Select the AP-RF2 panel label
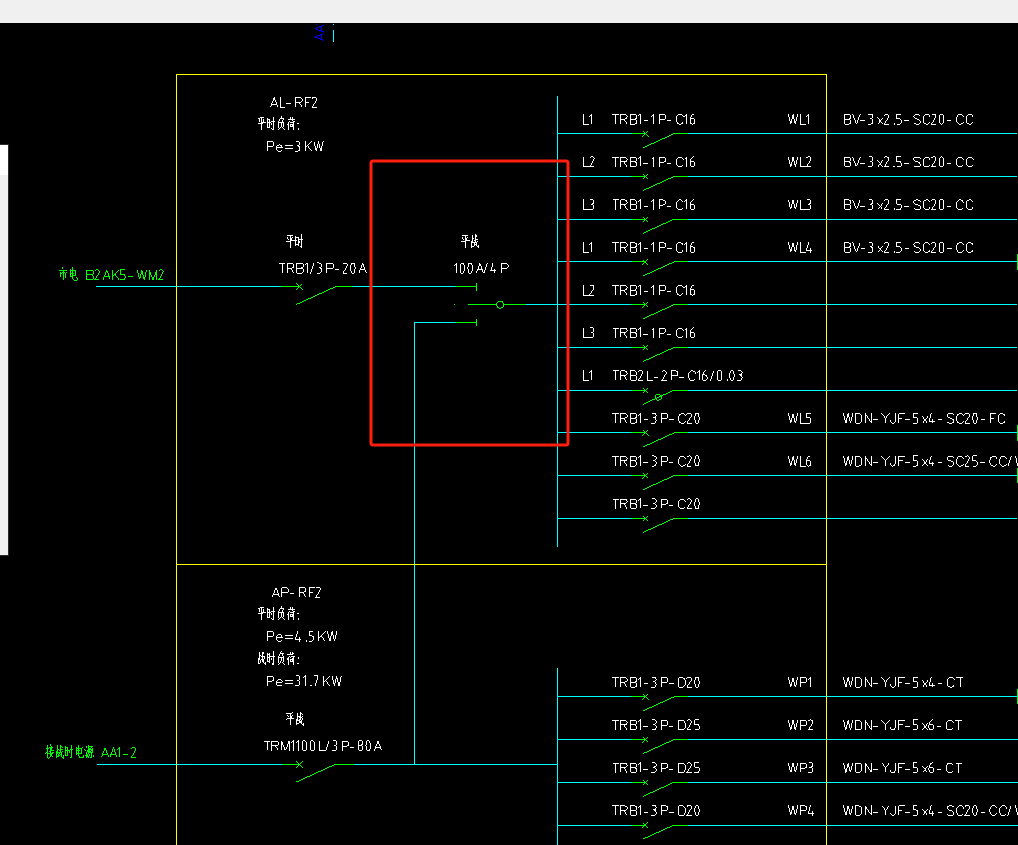The width and height of the screenshot is (1018, 845). pyautogui.click(x=296, y=593)
